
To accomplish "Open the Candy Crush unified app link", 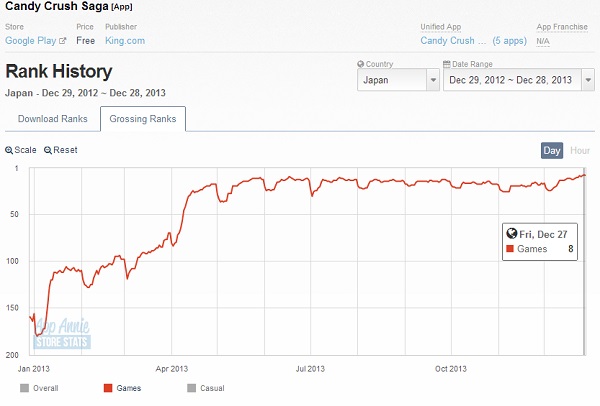I will click(x=453, y=41).
